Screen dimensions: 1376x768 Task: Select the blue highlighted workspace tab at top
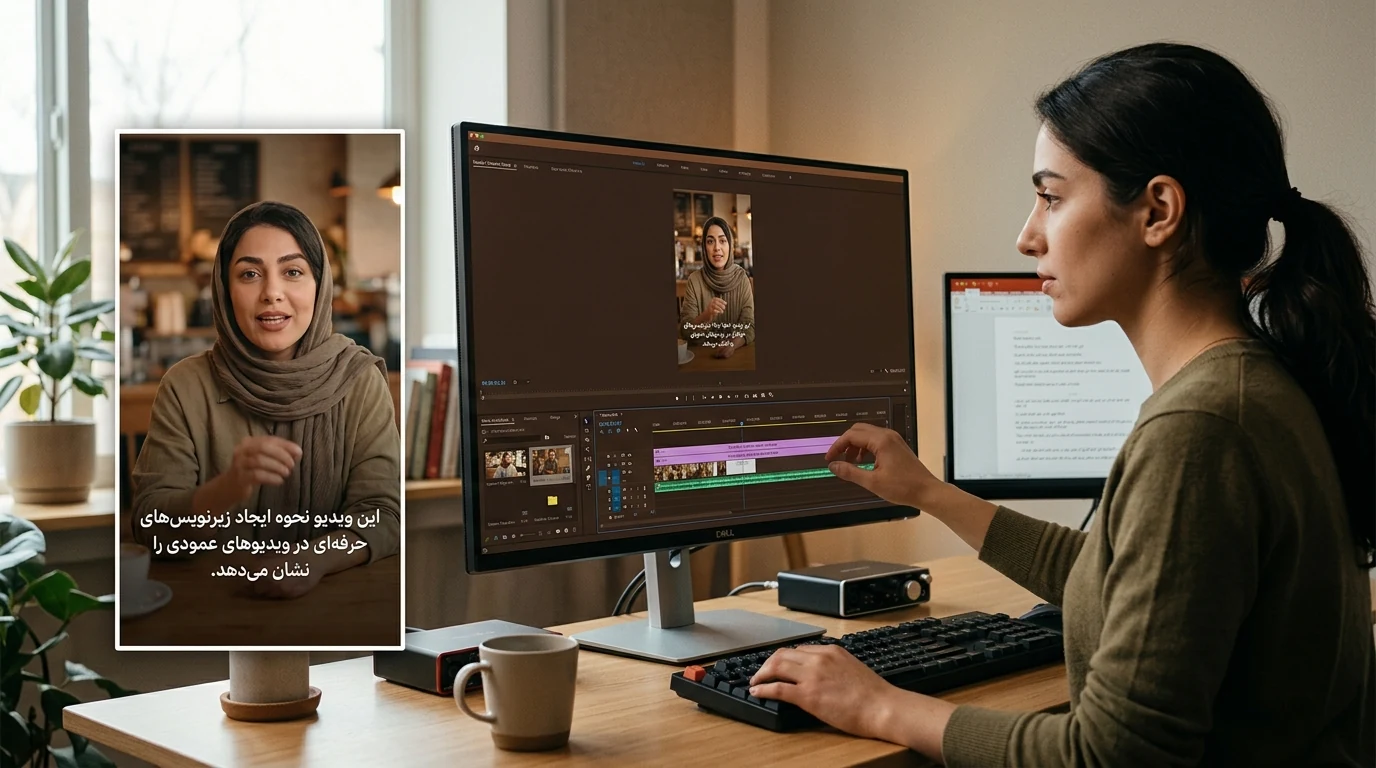pos(639,163)
